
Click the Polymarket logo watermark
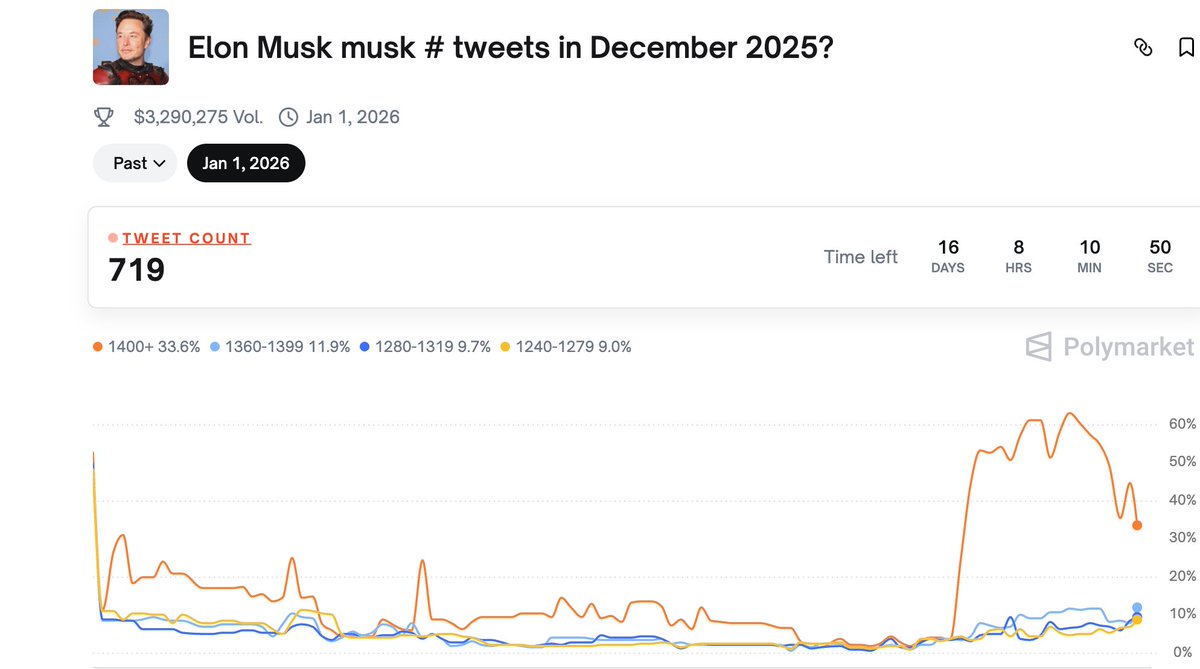[x=1110, y=347]
